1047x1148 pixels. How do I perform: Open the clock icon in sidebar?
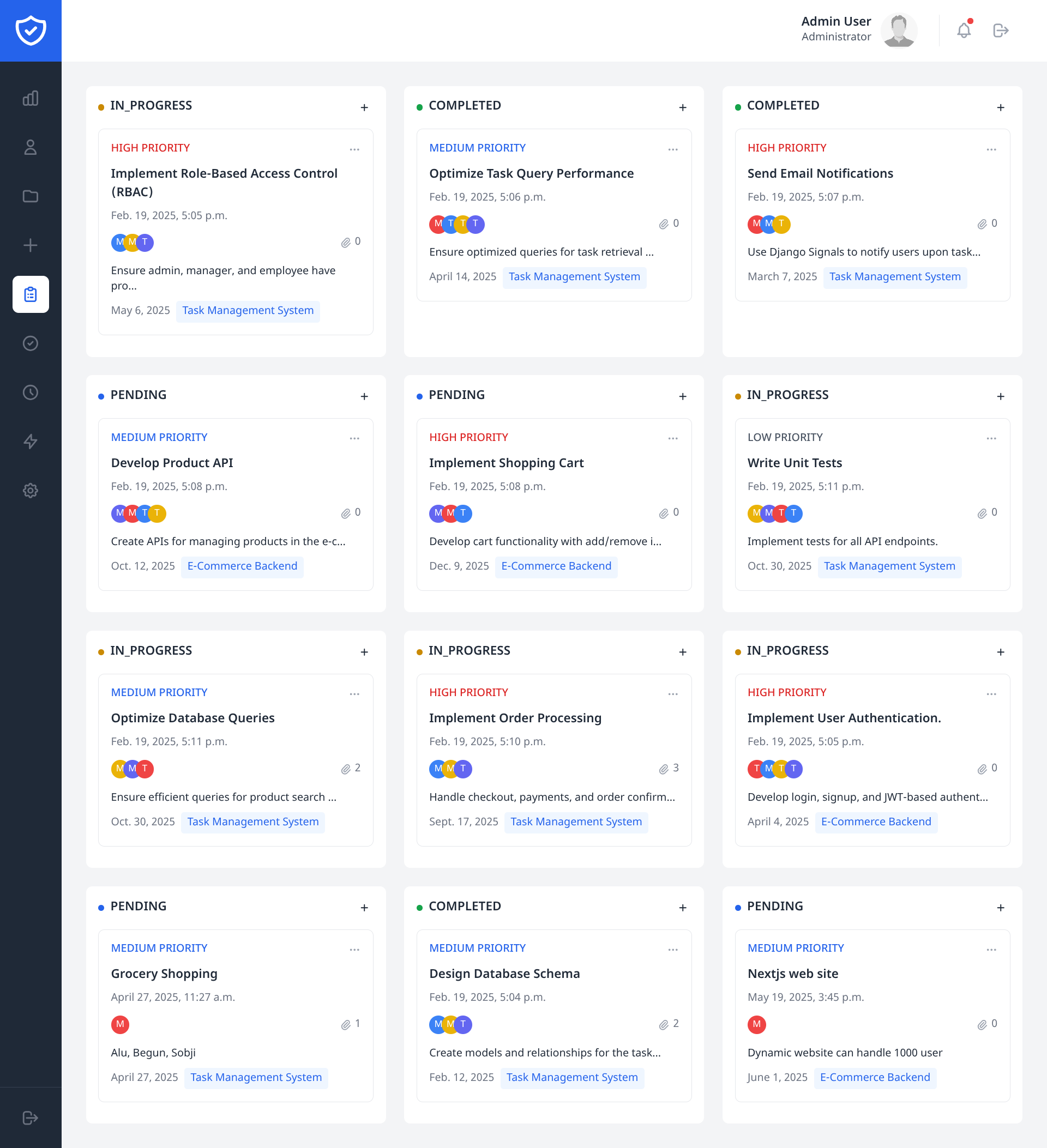click(x=30, y=392)
